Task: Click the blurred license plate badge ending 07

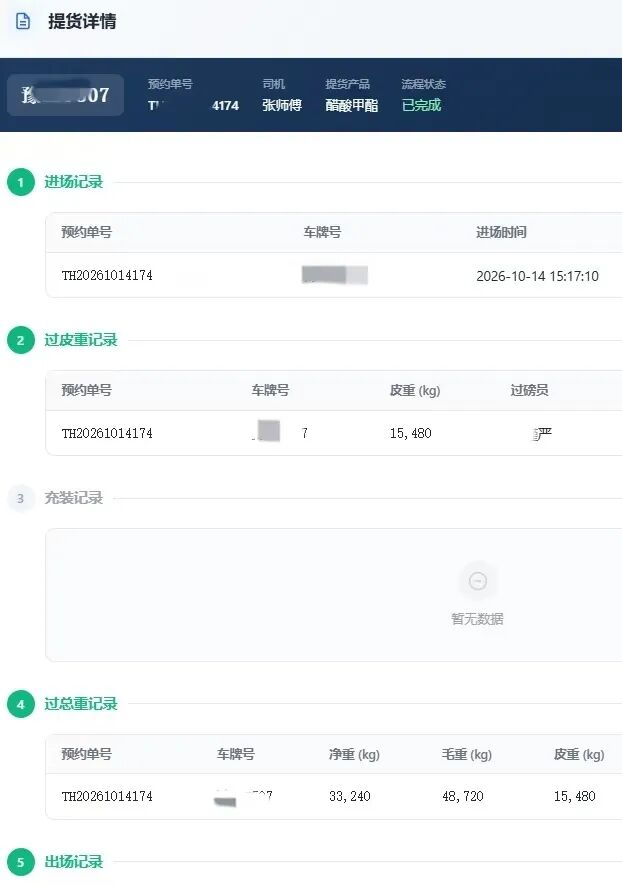Action: [x=66, y=95]
